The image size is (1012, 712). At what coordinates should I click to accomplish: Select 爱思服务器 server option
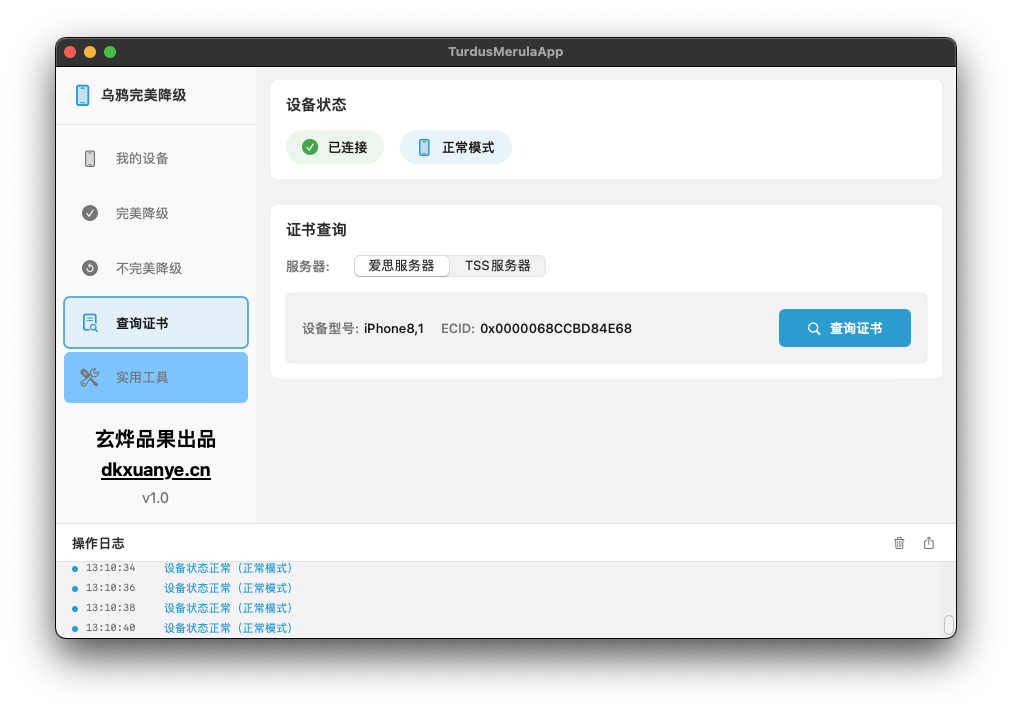point(401,266)
